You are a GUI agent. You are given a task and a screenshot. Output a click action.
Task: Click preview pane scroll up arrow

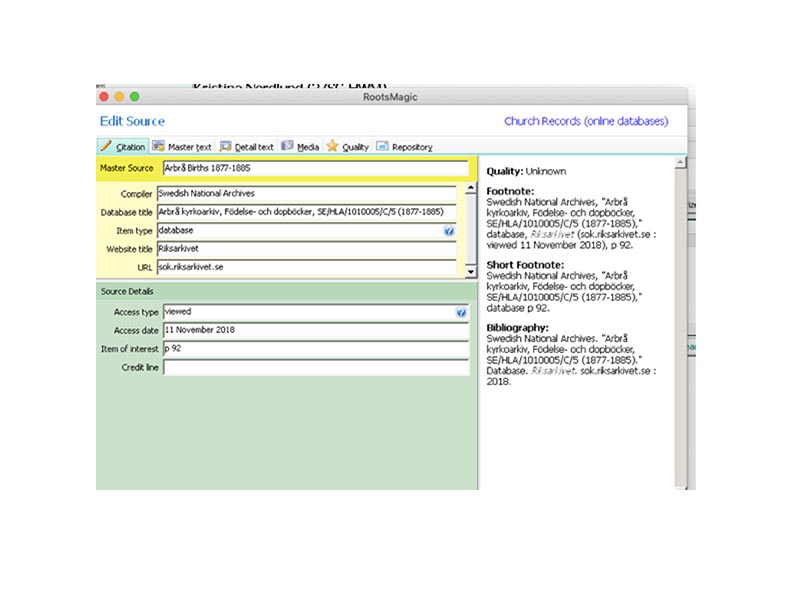pos(680,162)
